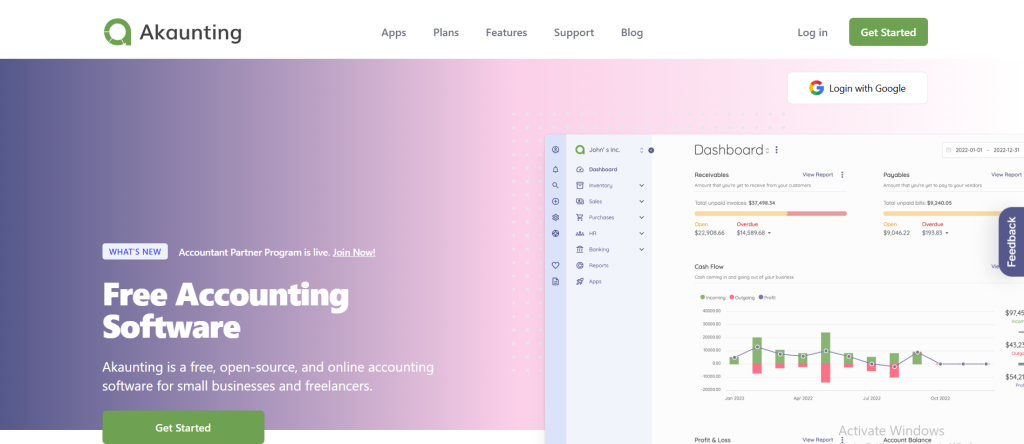Click the Akaunting logo in the header
Viewport: 1024px width, 444px height.
(172, 32)
